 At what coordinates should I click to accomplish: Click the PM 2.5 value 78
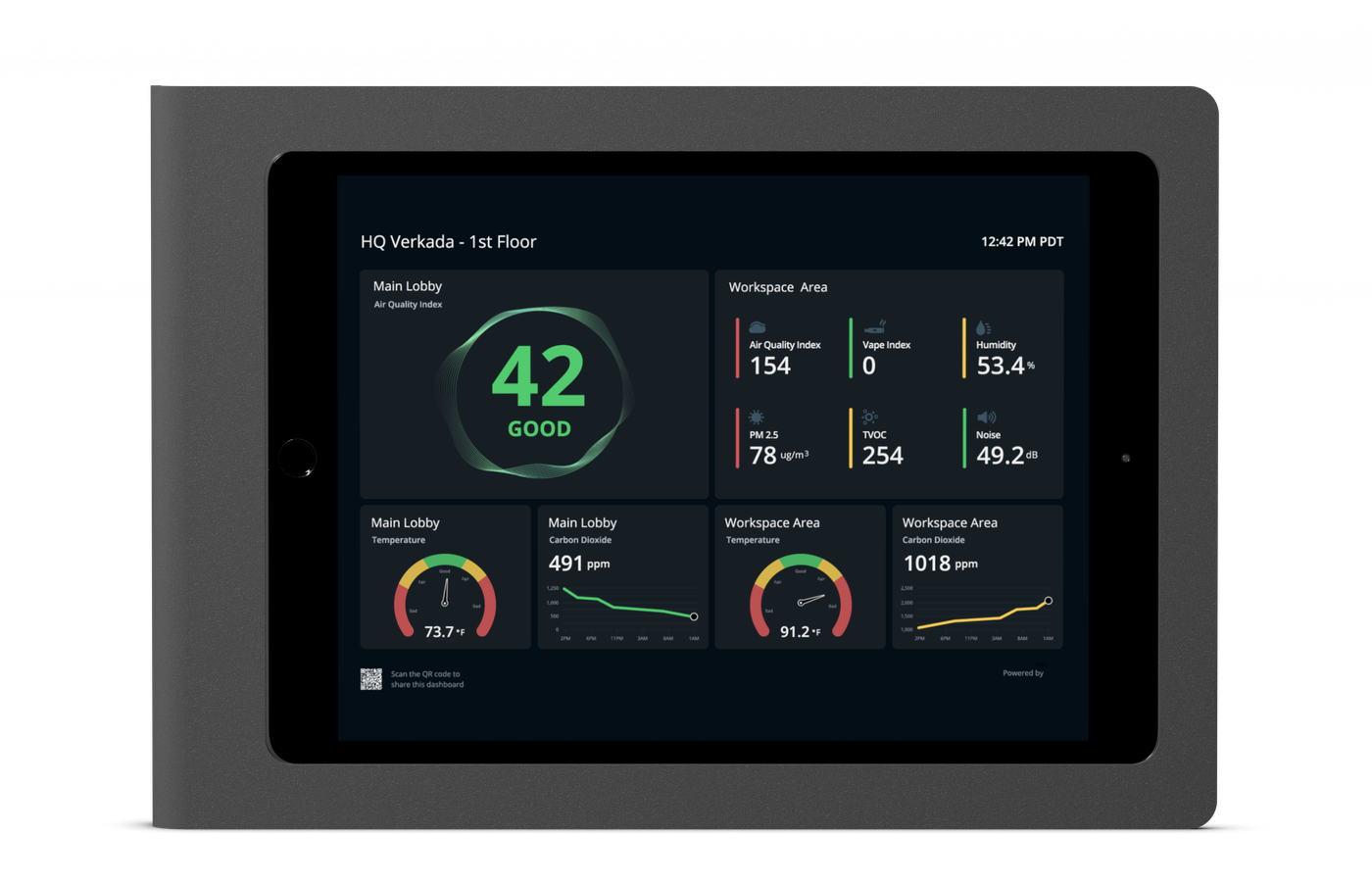click(763, 456)
